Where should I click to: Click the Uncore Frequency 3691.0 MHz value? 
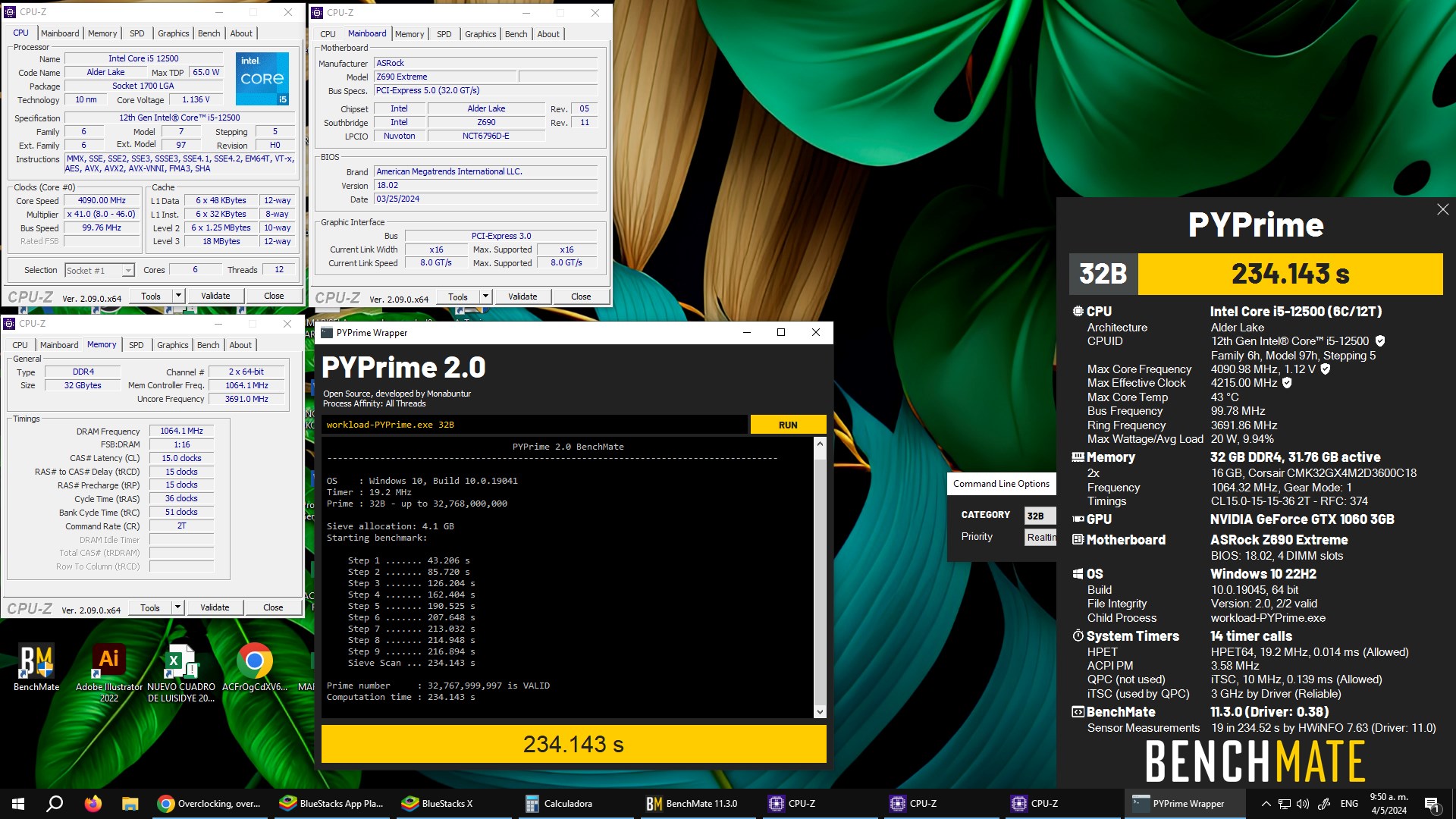(246, 399)
